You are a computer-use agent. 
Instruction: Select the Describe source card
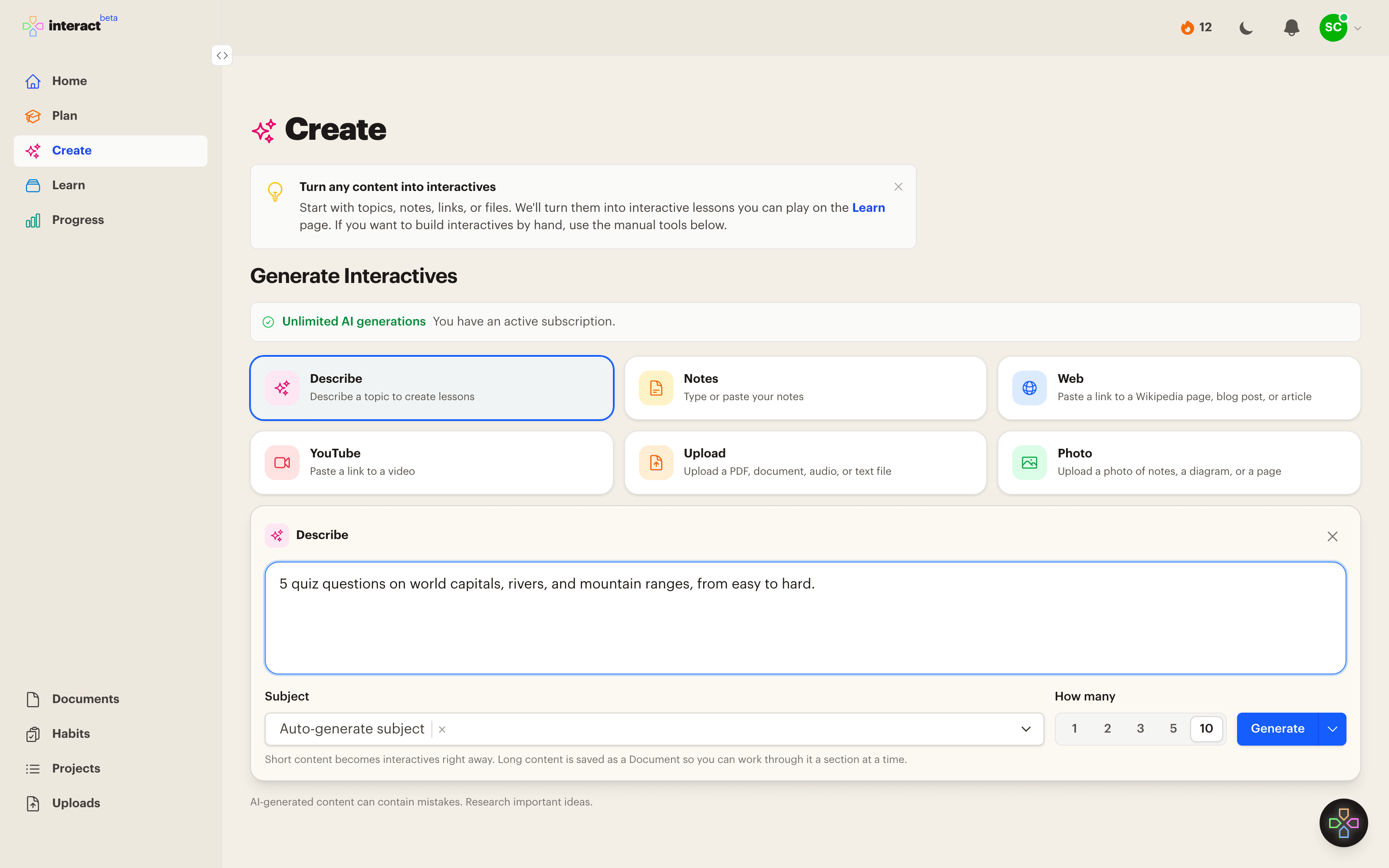(431, 388)
